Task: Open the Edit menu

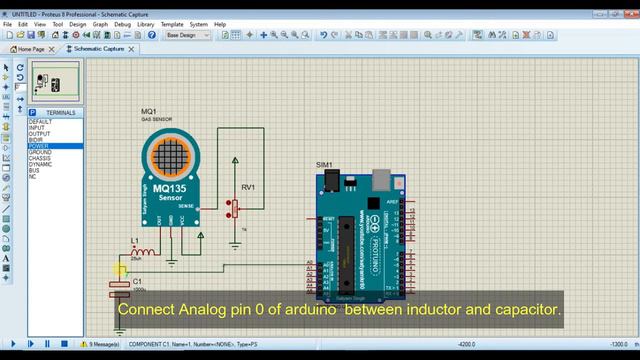Action: 23,24
